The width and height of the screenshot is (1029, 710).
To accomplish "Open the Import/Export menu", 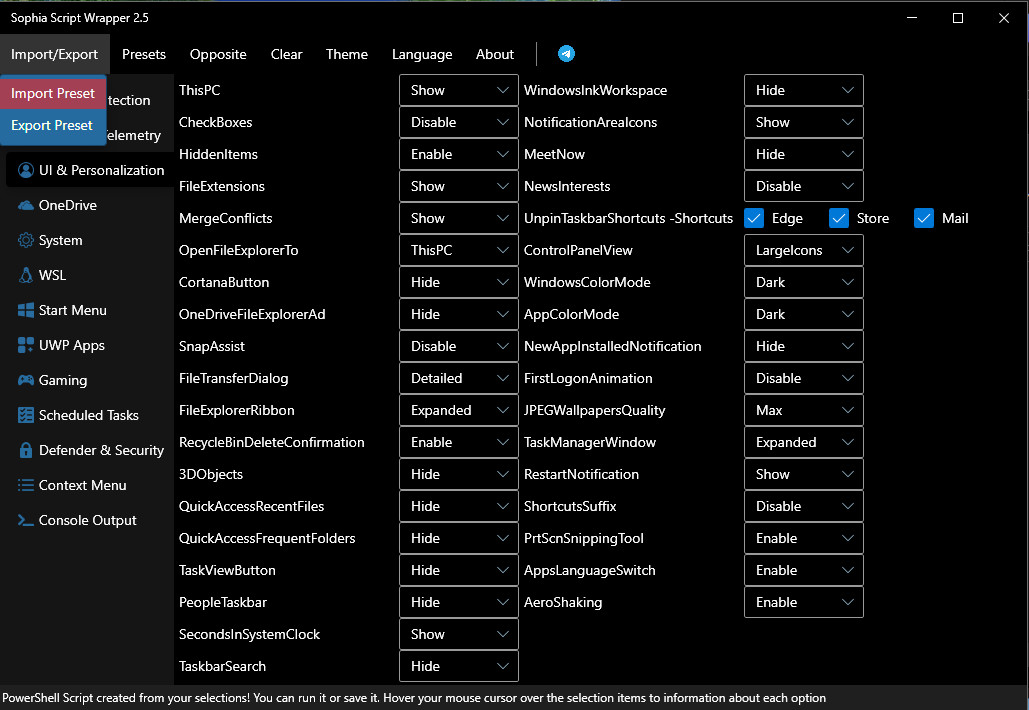I will click(54, 54).
